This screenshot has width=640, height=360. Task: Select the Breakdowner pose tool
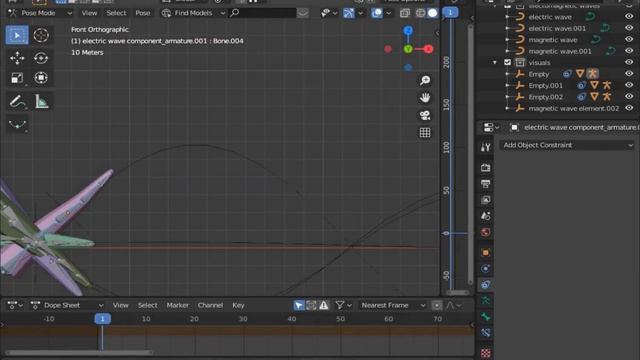click(17, 124)
